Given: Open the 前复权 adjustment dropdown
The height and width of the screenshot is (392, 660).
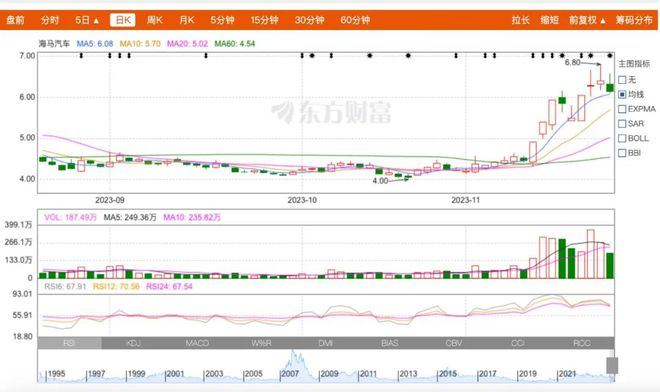Looking at the screenshot, I should [588, 20].
